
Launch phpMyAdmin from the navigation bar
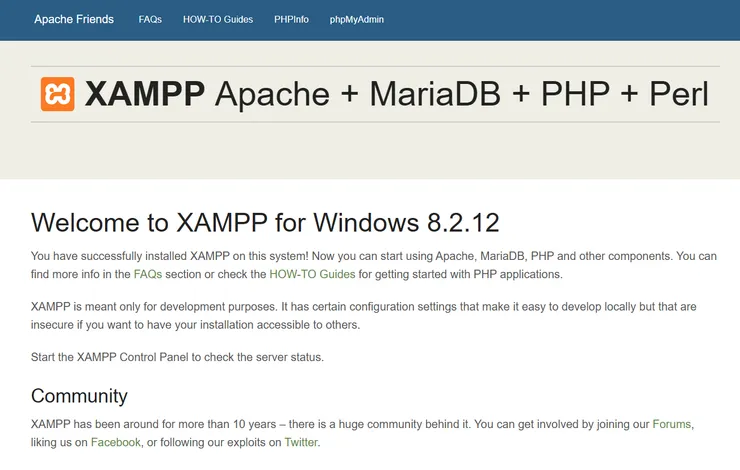[x=356, y=19]
